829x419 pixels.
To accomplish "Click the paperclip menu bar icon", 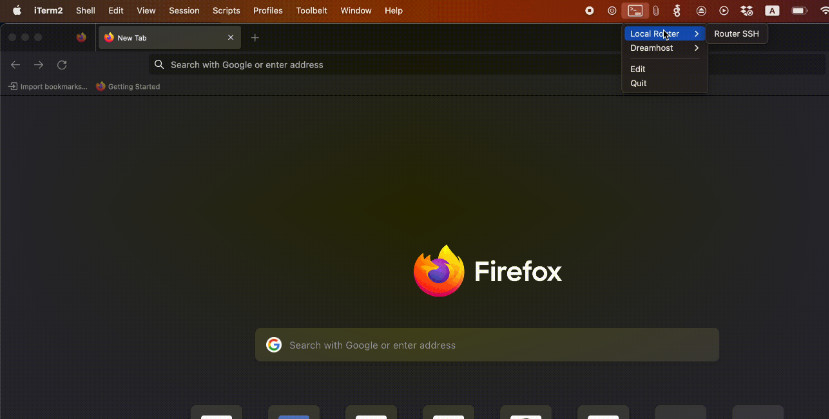I will click(x=656, y=11).
